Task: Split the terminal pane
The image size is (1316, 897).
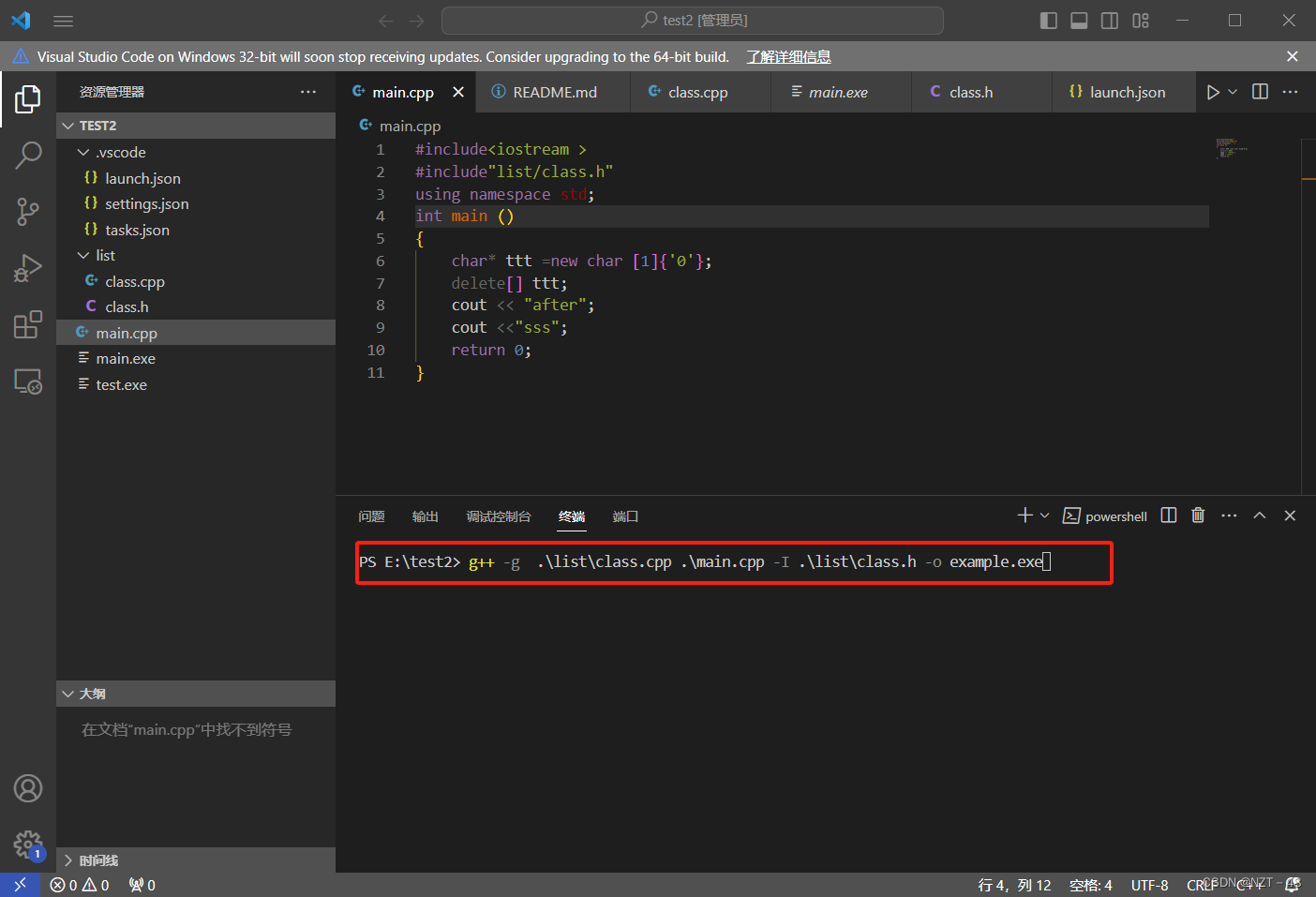Action: point(1169,516)
